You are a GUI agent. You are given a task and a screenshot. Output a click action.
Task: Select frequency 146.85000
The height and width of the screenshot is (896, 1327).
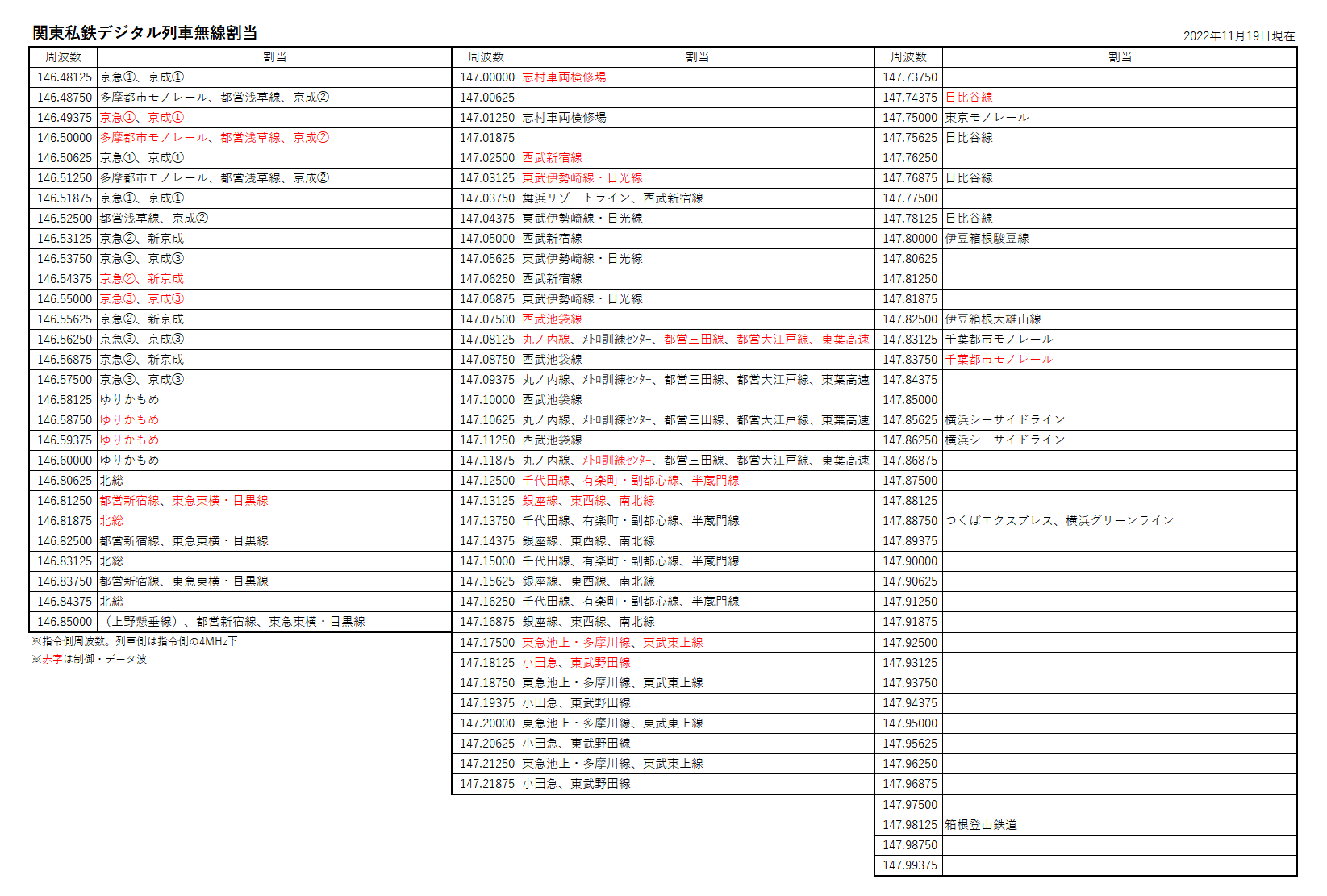65,622
